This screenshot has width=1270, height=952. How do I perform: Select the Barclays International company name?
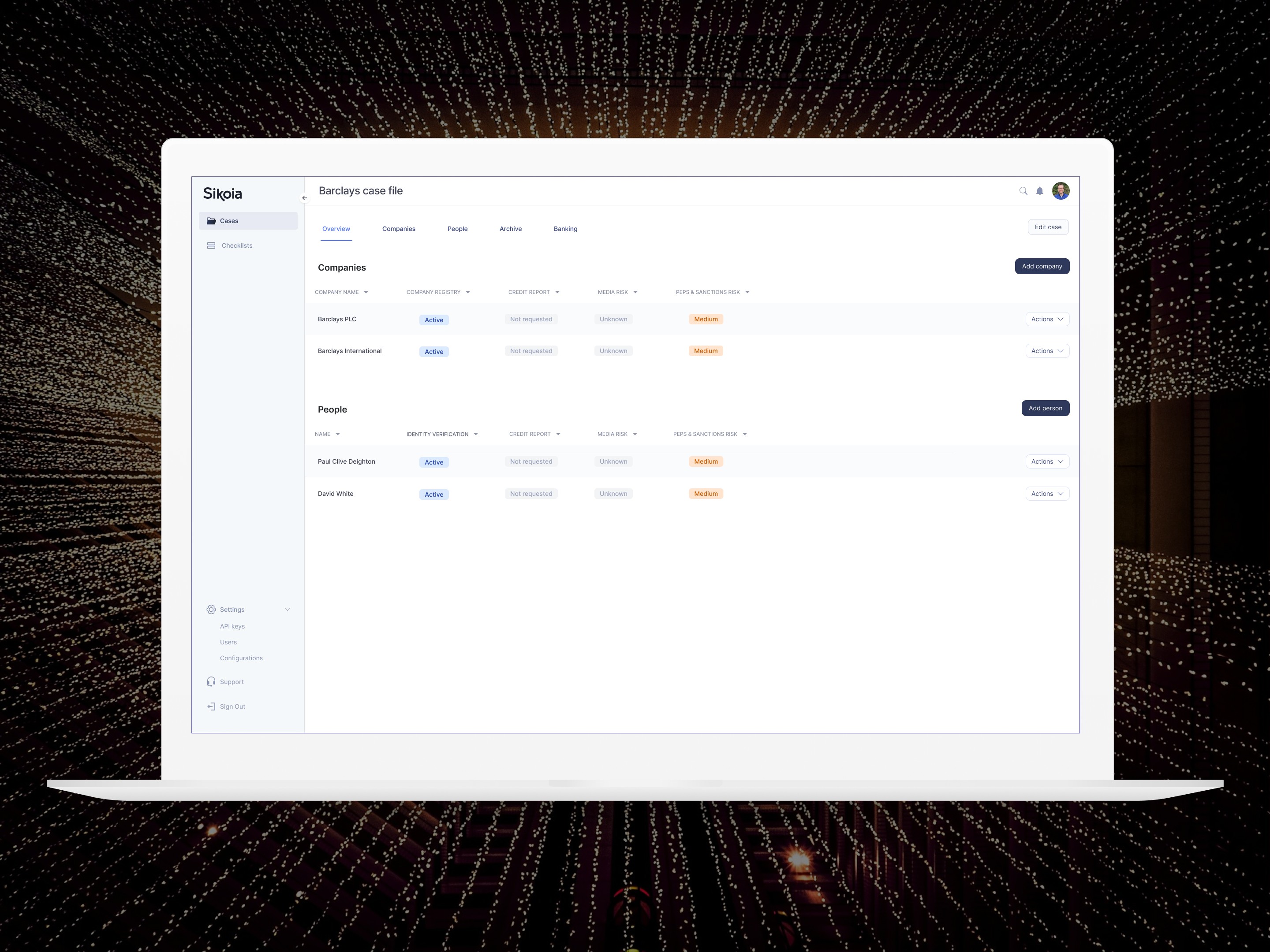click(x=350, y=351)
